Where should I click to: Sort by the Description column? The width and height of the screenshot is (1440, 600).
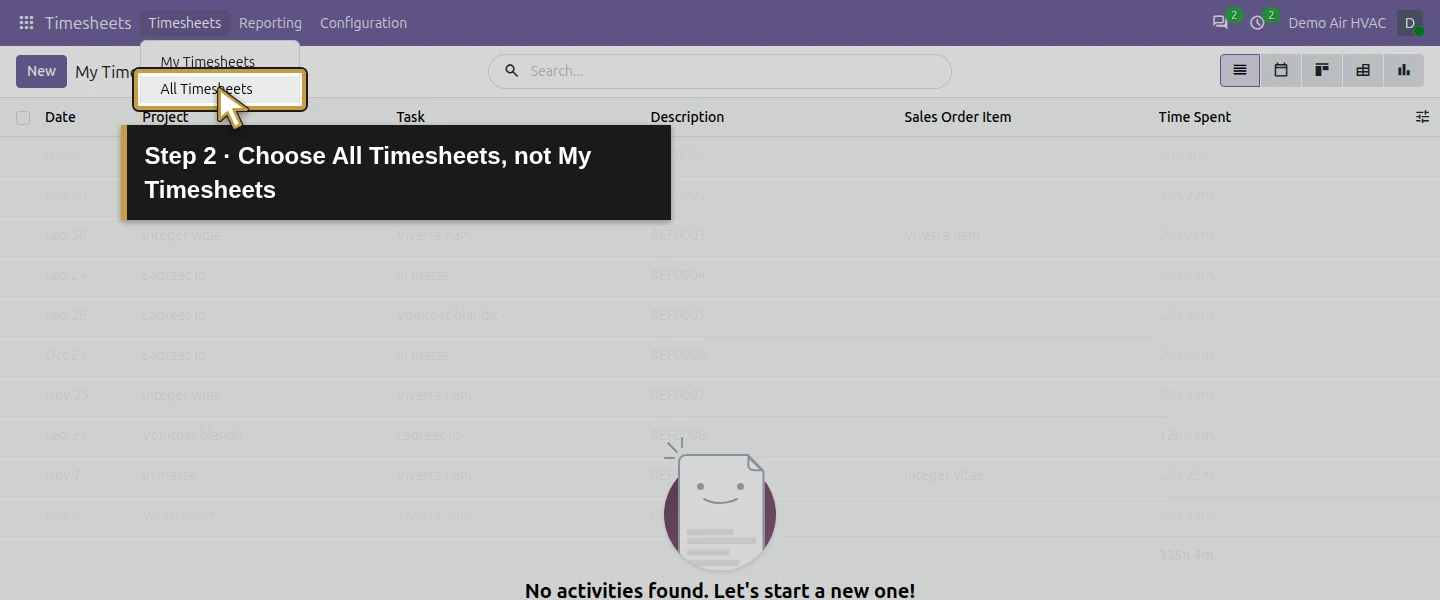tap(687, 117)
